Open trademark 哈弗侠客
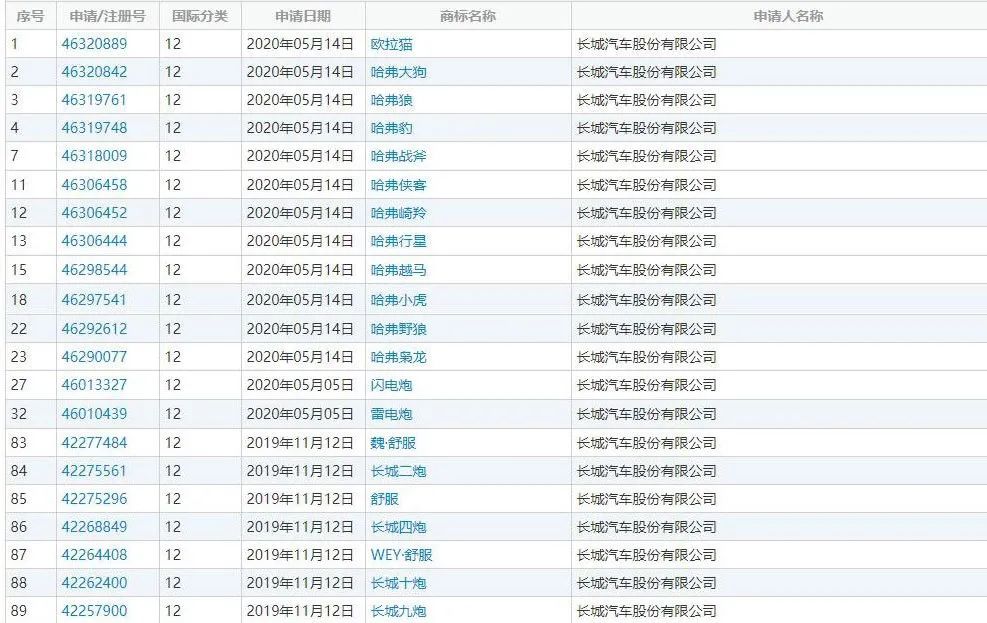This screenshot has width=987, height=623. point(398,185)
